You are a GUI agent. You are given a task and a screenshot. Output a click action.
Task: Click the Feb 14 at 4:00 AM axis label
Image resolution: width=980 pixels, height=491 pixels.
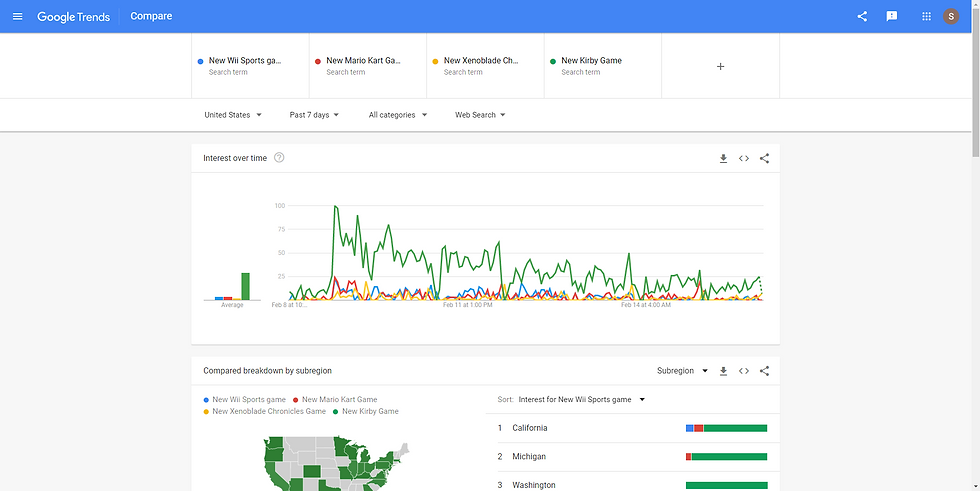tap(646, 305)
